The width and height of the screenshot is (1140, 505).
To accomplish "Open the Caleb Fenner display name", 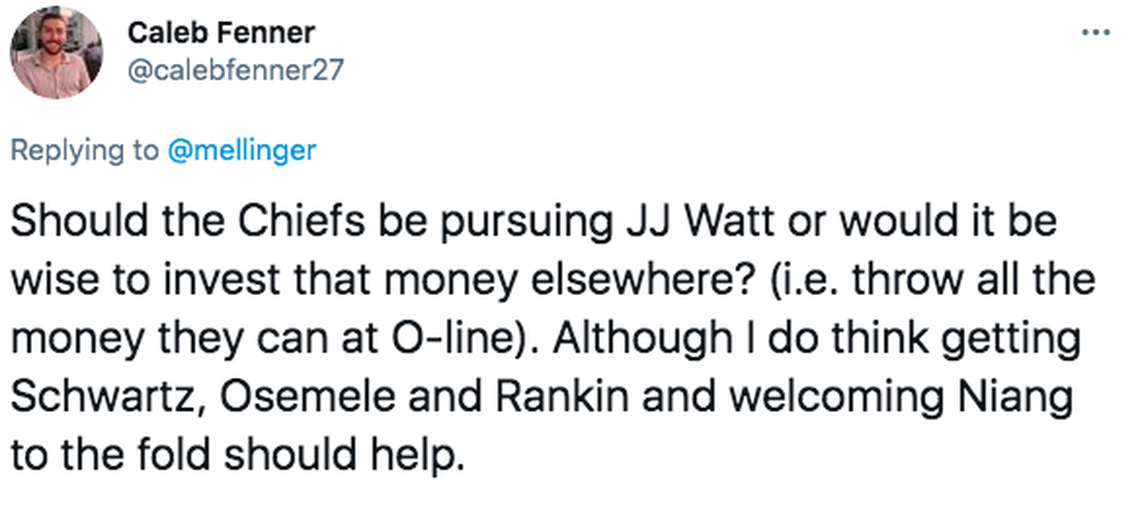I will tap(221, 33).
